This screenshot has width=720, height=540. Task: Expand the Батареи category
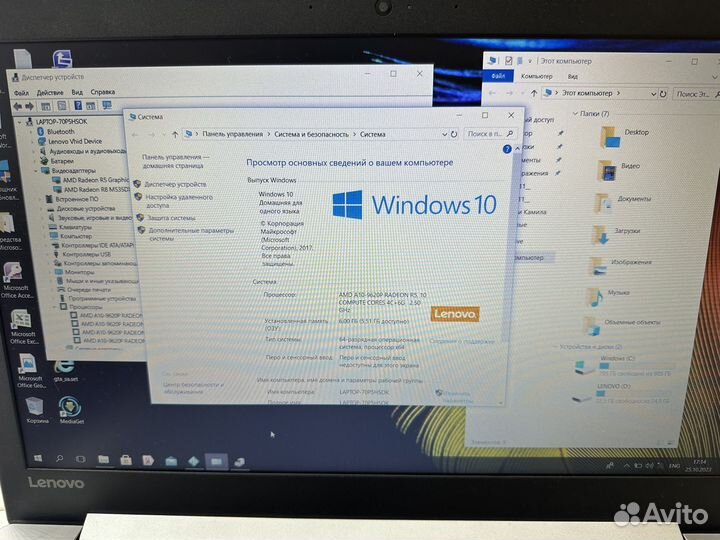pos(35,161)
